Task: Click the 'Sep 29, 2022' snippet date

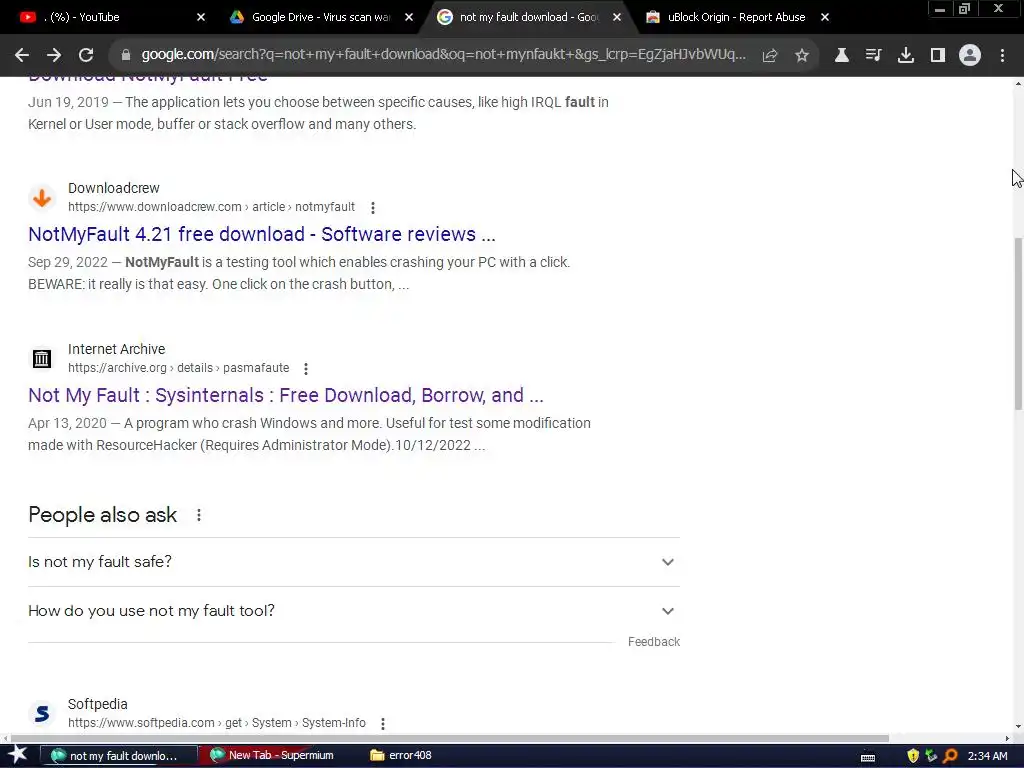Action: point(68,263)
